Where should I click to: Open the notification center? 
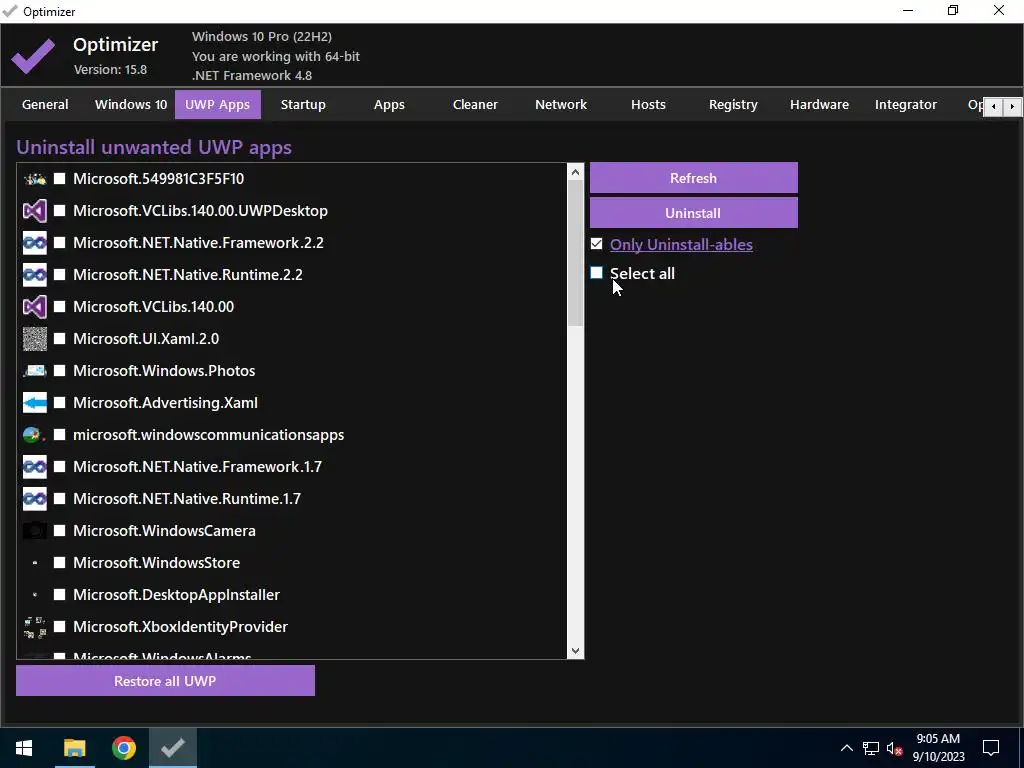(x=991, y=748)
